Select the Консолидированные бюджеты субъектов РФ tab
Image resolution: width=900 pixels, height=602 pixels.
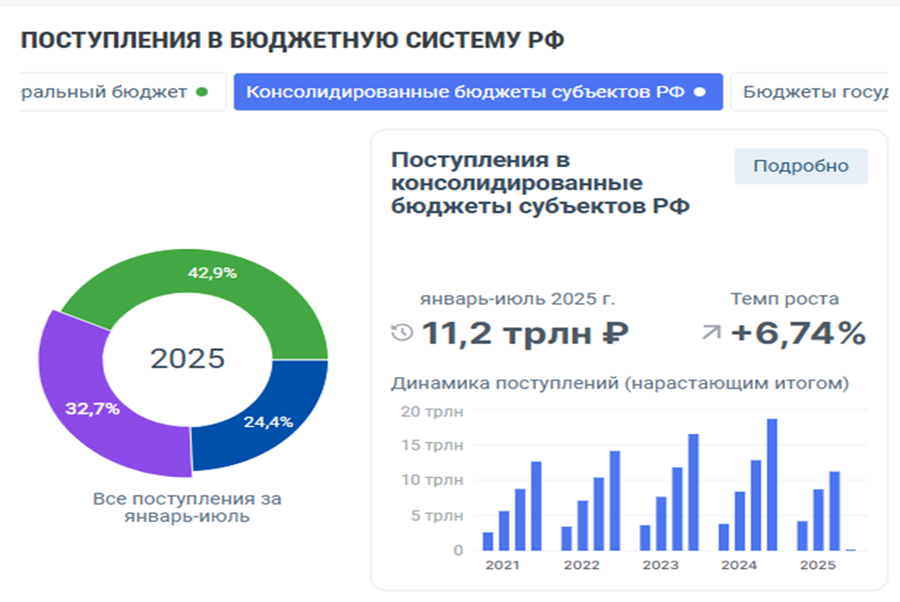point(465,92)
